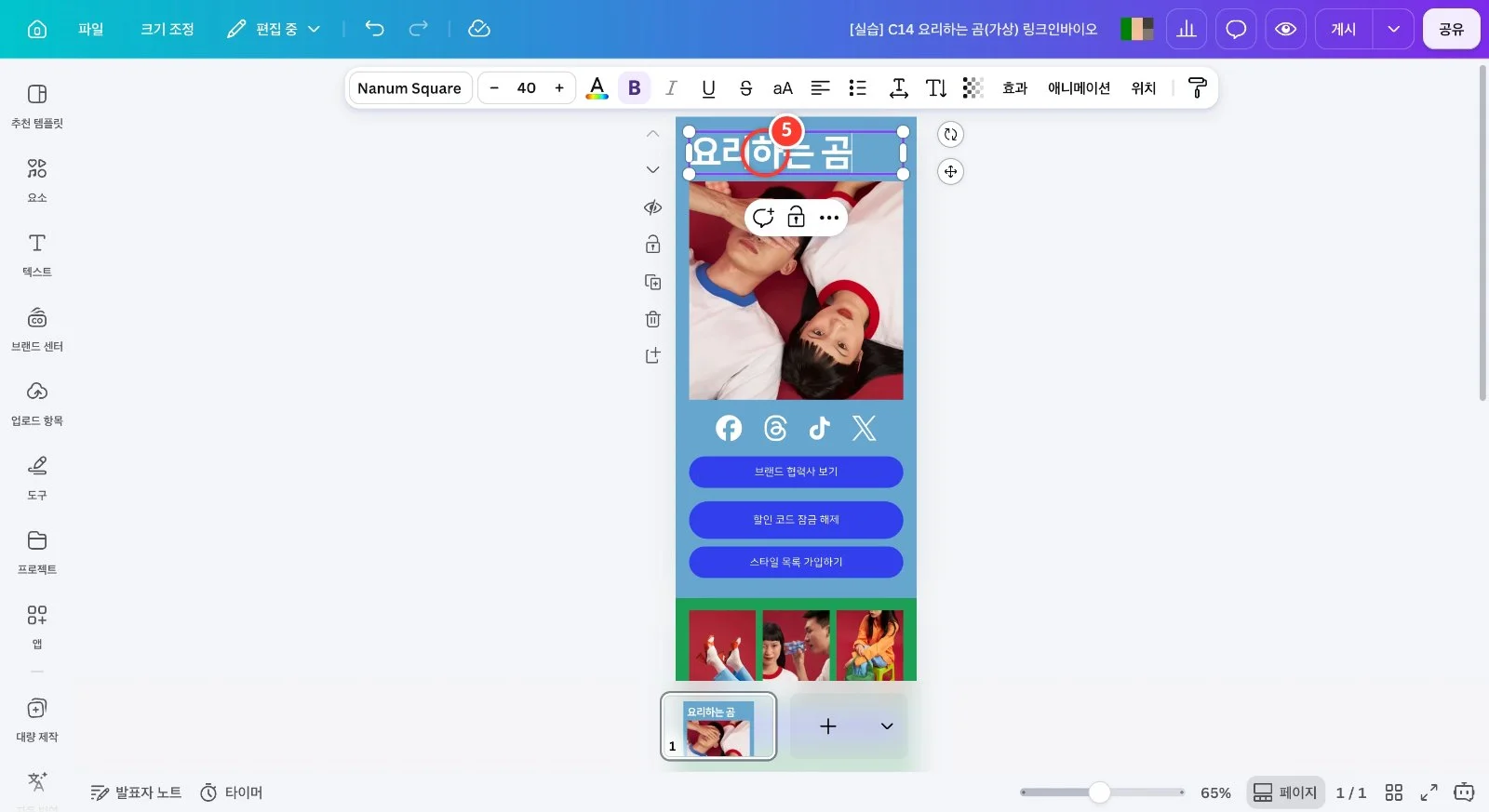
Task: Decrease font size with minus
Action: (x=494, y=88)
